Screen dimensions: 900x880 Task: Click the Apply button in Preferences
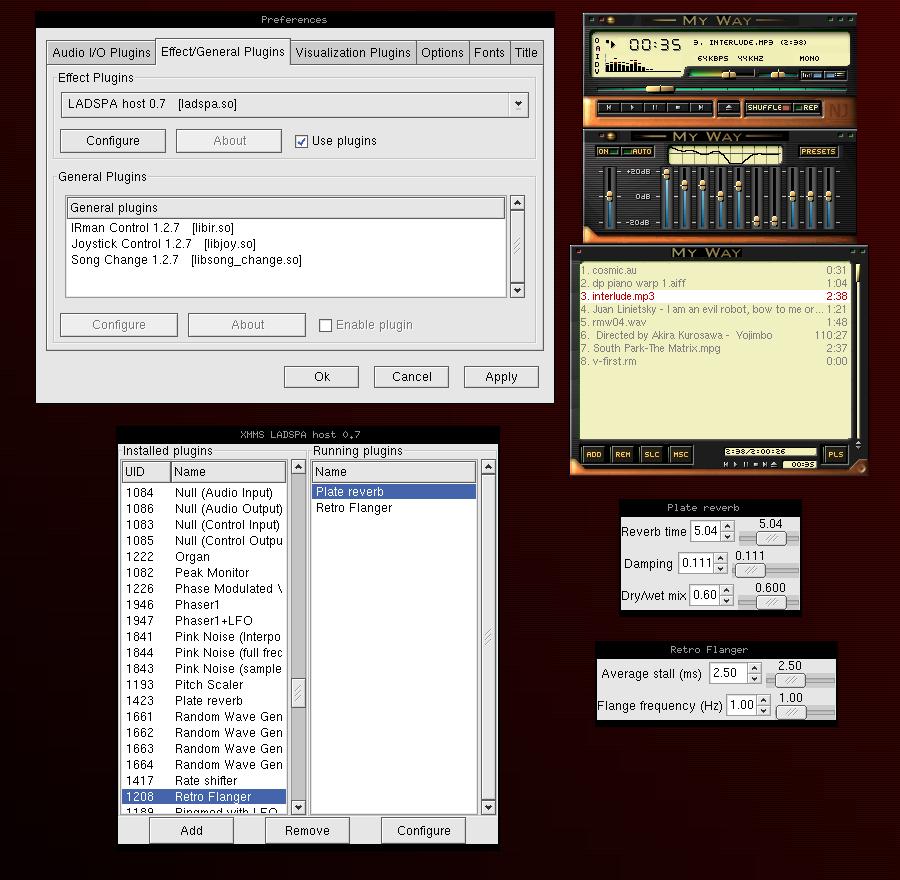(501, 377)
